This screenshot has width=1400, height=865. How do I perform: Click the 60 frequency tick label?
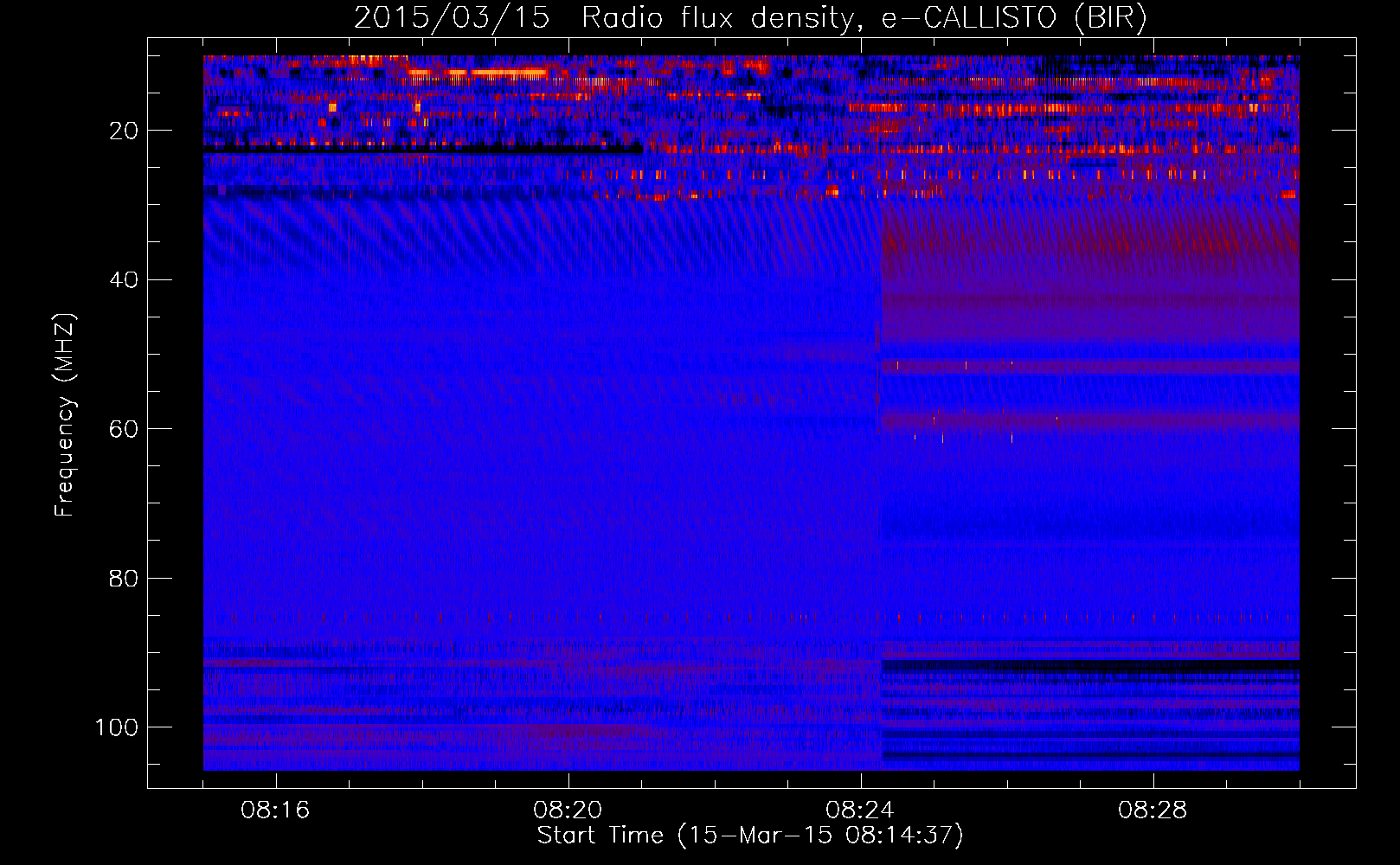pyautogui.click(x=124, y=429)
